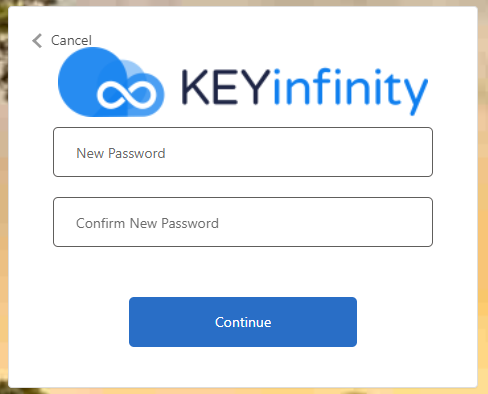
Task: Click the "Confirm New Password" placeholder text
Action: (147, 223)
